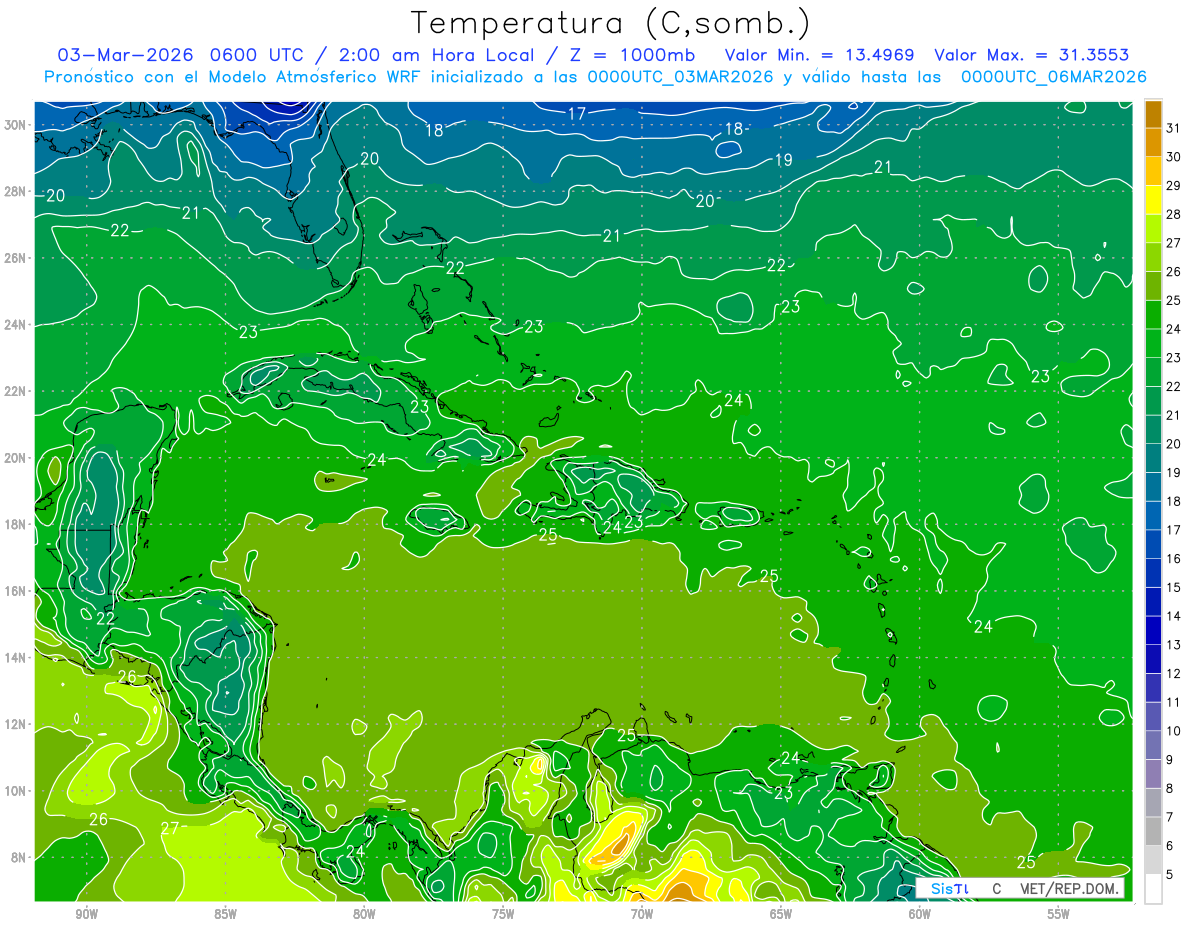Click "Valor Min. = 13.4969" text
The height and width of the screenshot is (927, 1200).
pyautogui.click(x=822, y=54)
